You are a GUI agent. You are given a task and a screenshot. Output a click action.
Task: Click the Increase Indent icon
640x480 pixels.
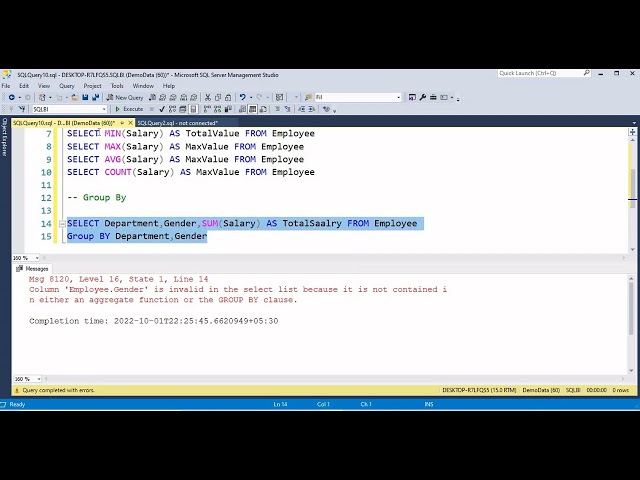pos(312,109)
